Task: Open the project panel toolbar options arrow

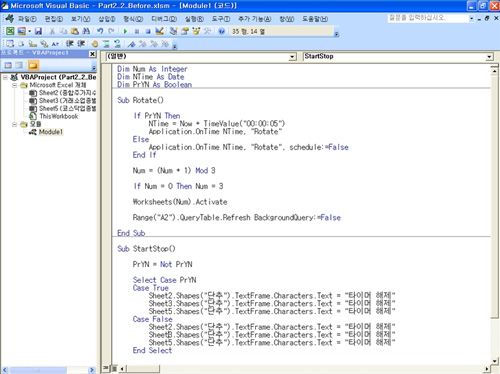Action: 94,68
